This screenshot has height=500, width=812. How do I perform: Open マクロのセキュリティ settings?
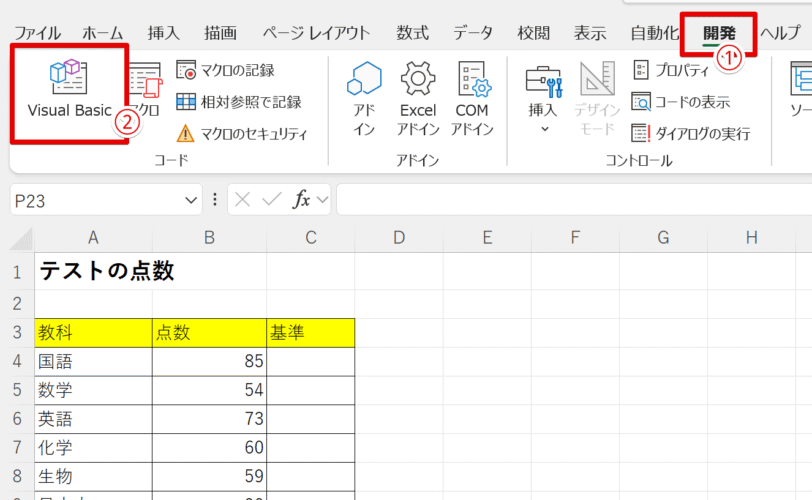coord(241,134)
